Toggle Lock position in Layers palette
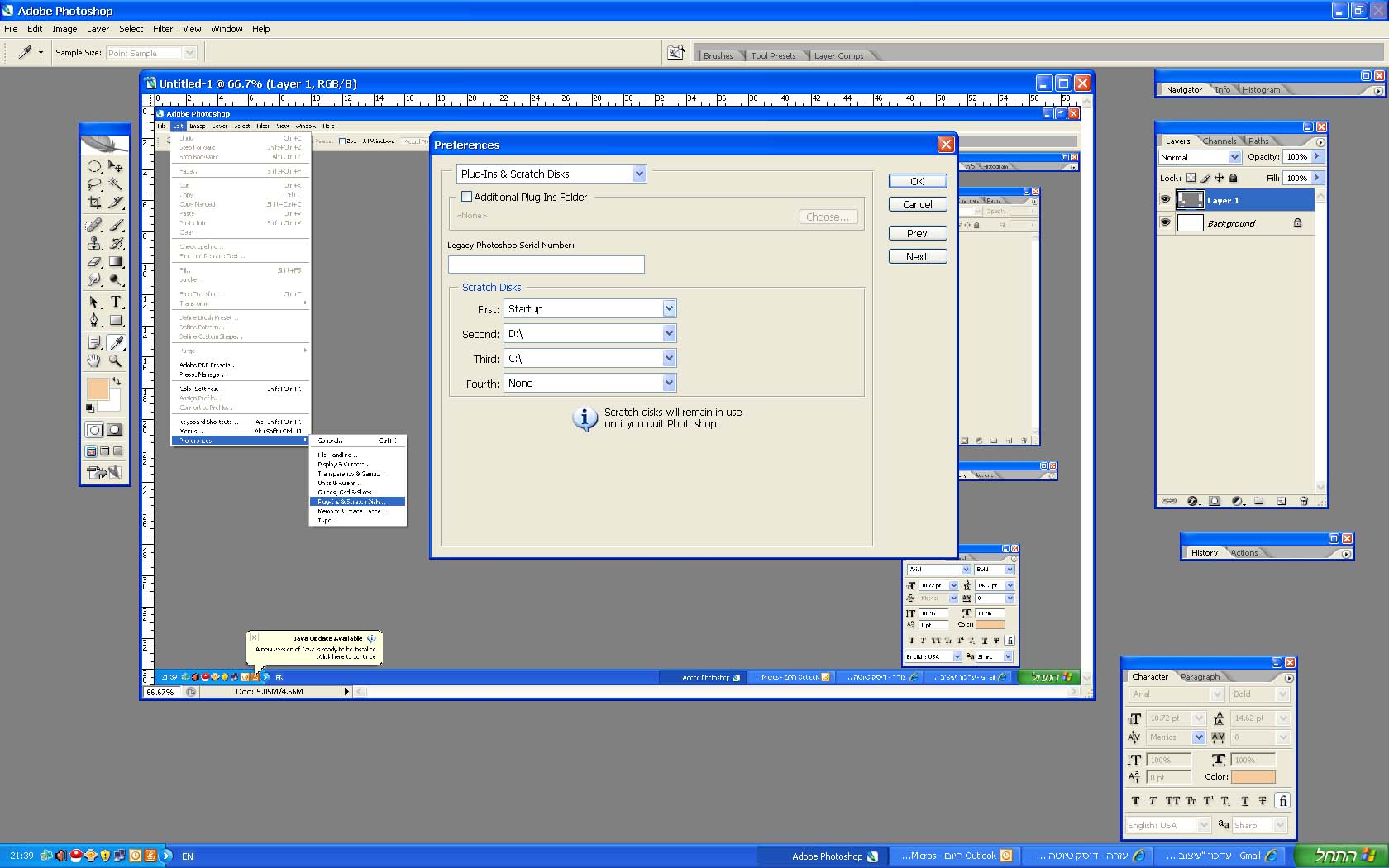The height and width of the screenshot is (868, 1389). click(1220, 178)
